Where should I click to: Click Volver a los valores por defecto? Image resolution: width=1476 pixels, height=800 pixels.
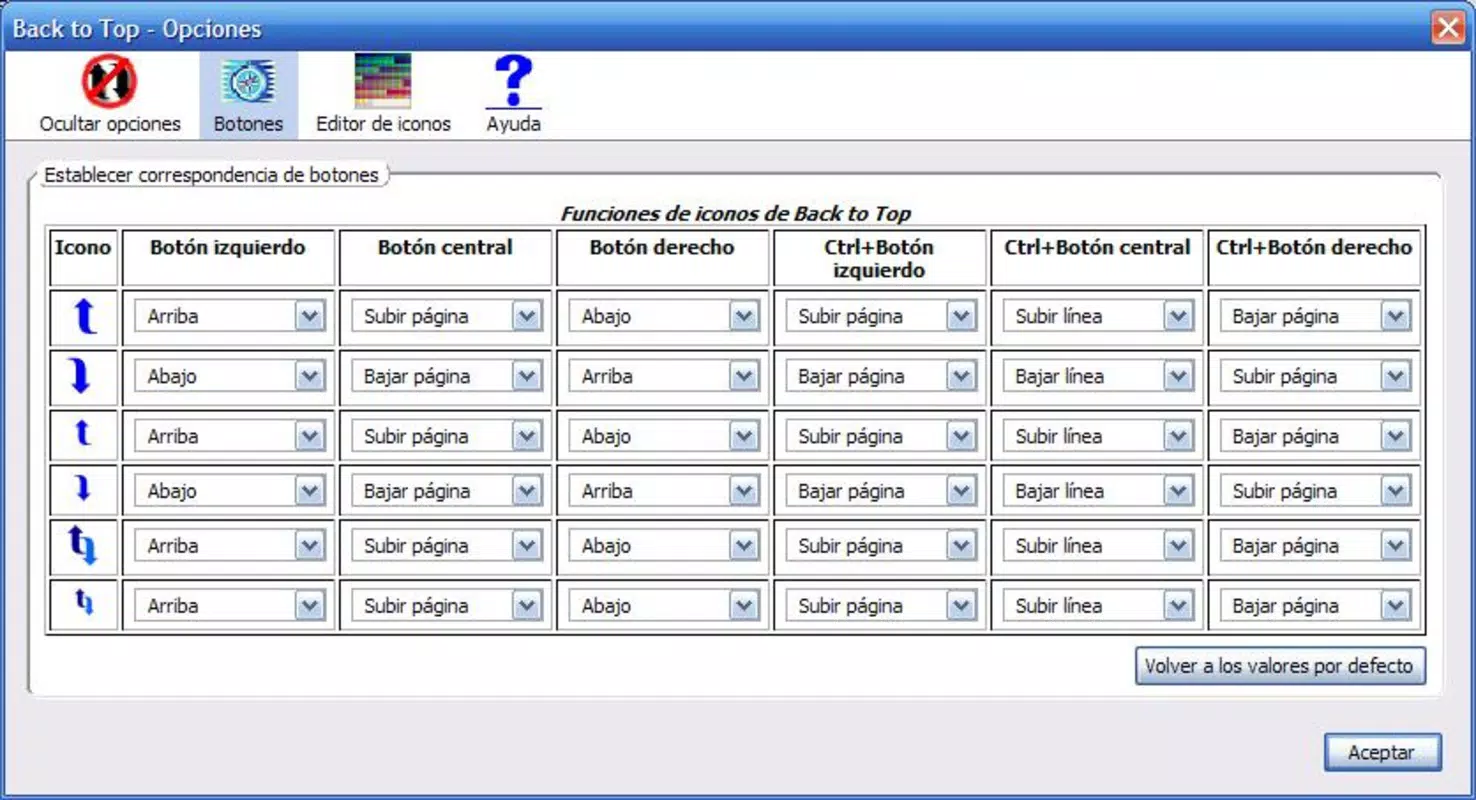click(x=1280, y=666)
